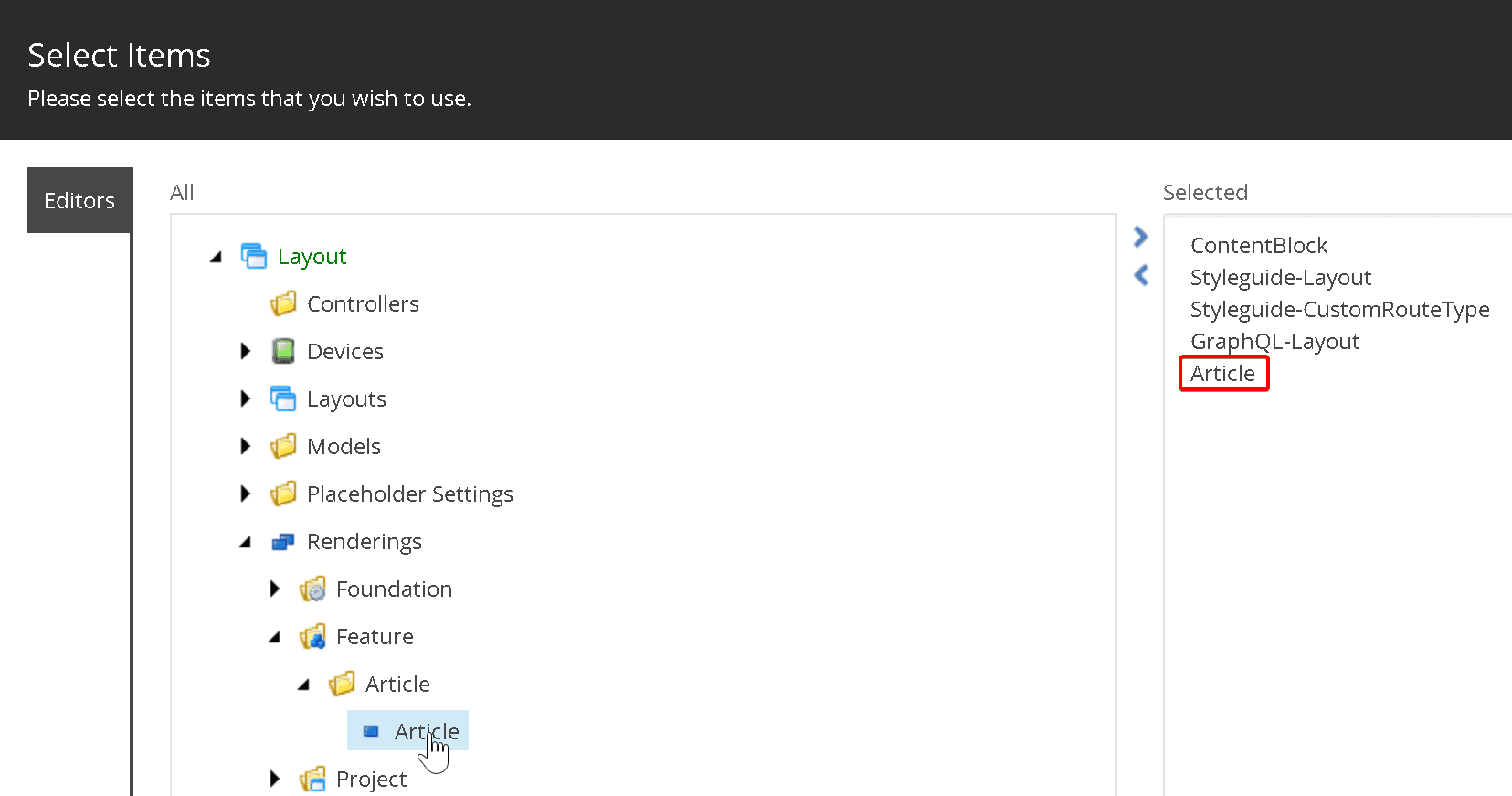Move item right to Selected list
The image size is (1512, 796).
[1140, 237]
